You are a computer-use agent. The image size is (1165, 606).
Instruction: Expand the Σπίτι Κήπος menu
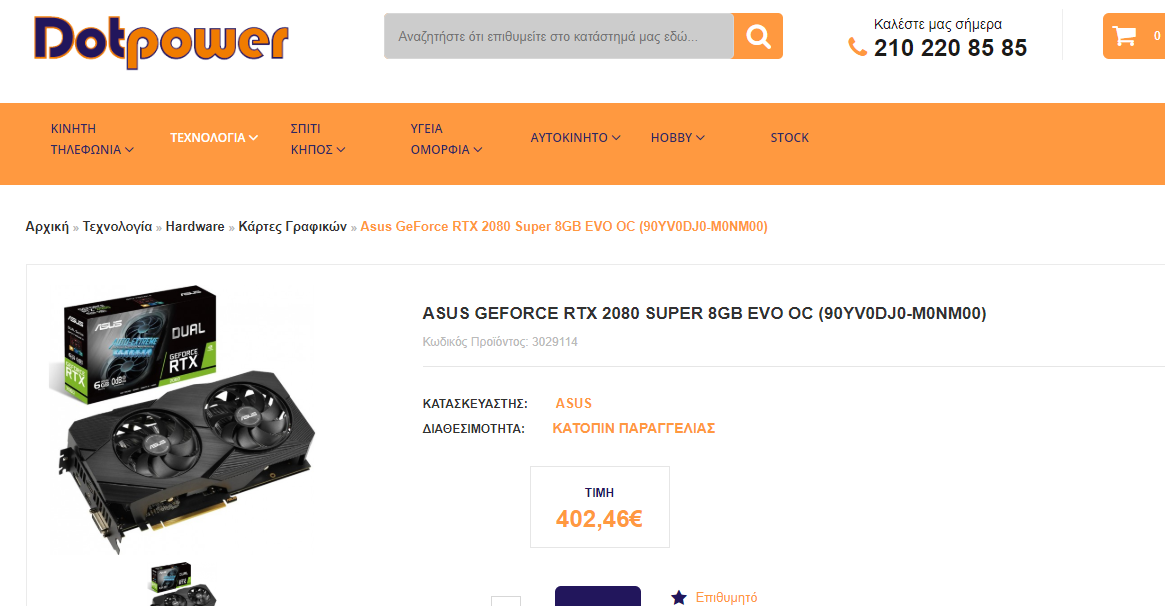(x=318, y=139)
